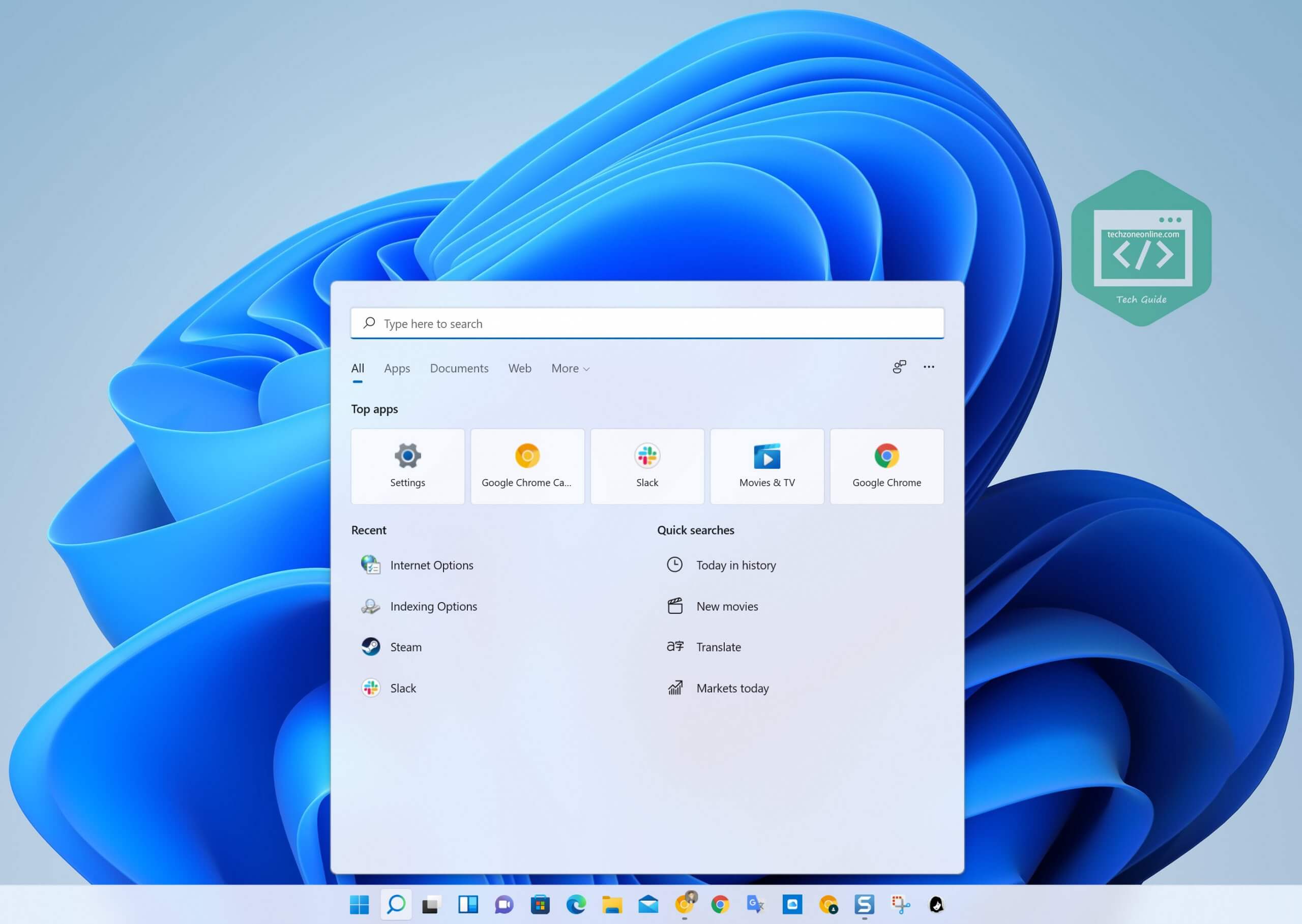This screenshot has height=924, width=1302.
Task: Expand the More search filters dropdown
Action: (x=569, y=368)
